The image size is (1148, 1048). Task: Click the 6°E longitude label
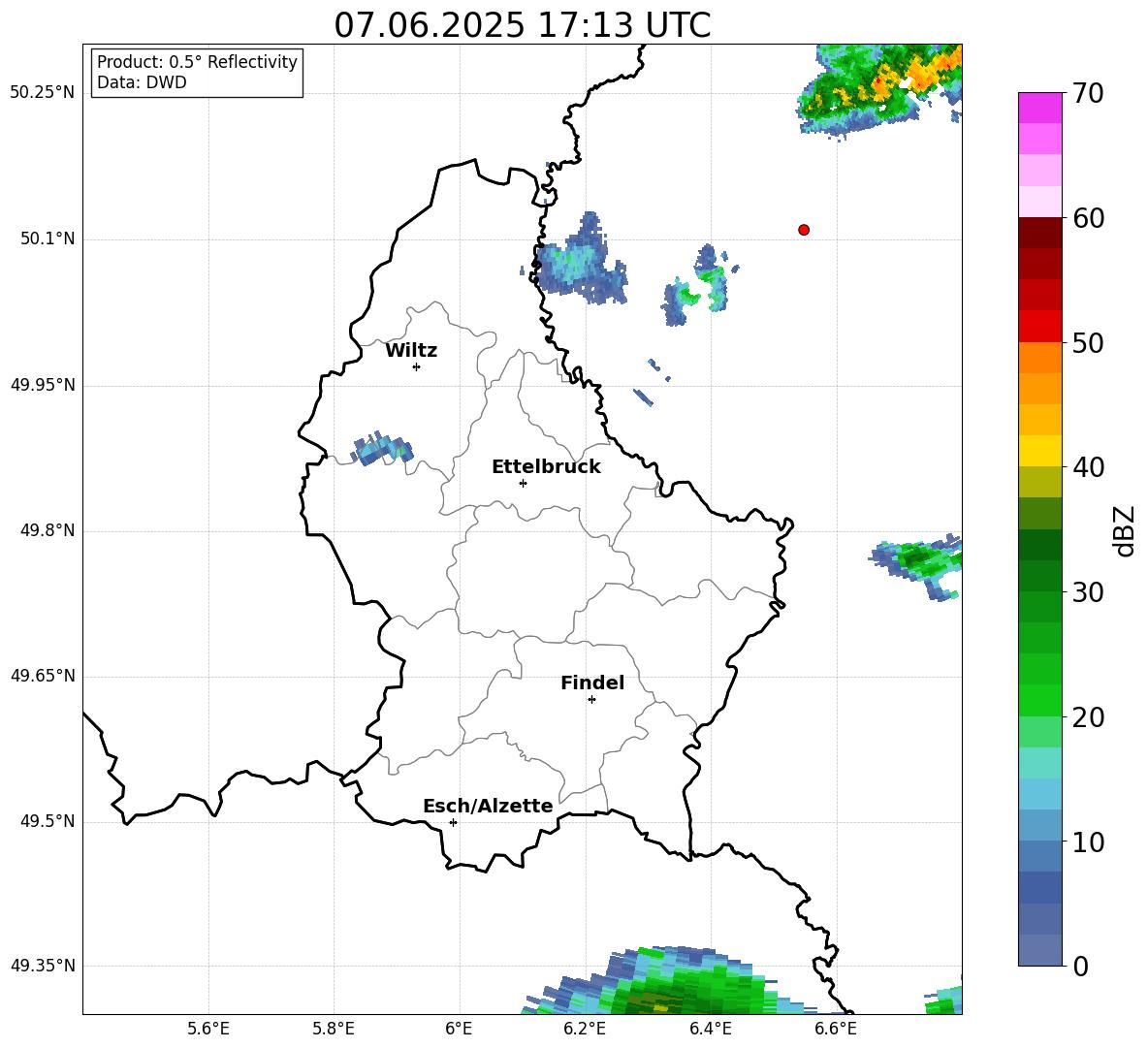[459, 1029]
